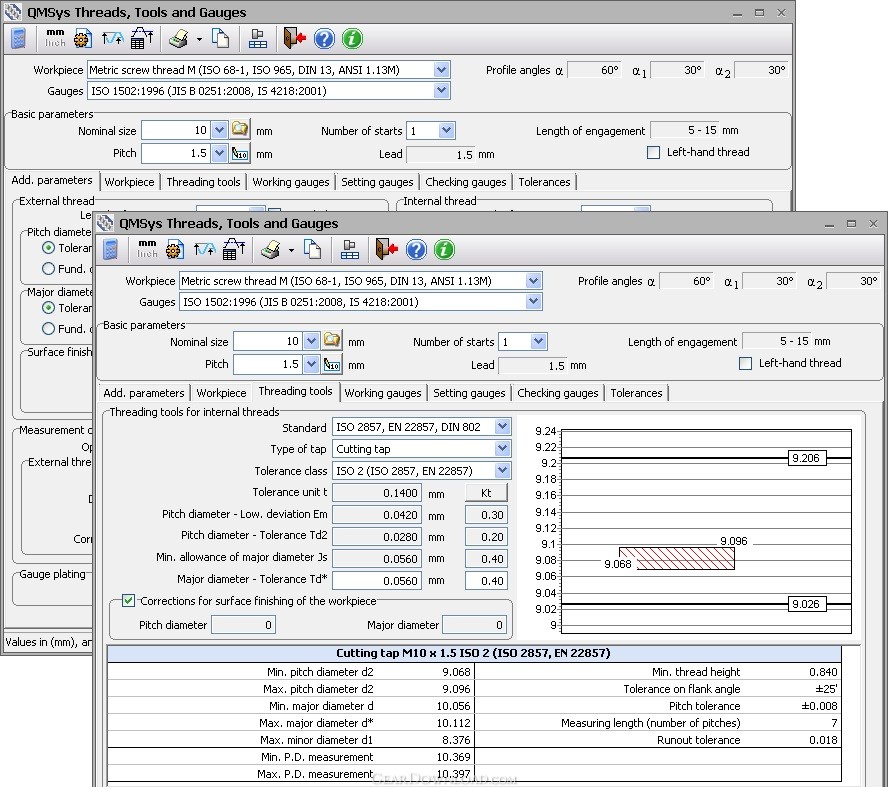
Task: Open Help using the blue question mark in the front window
Action: pos(416,249)
